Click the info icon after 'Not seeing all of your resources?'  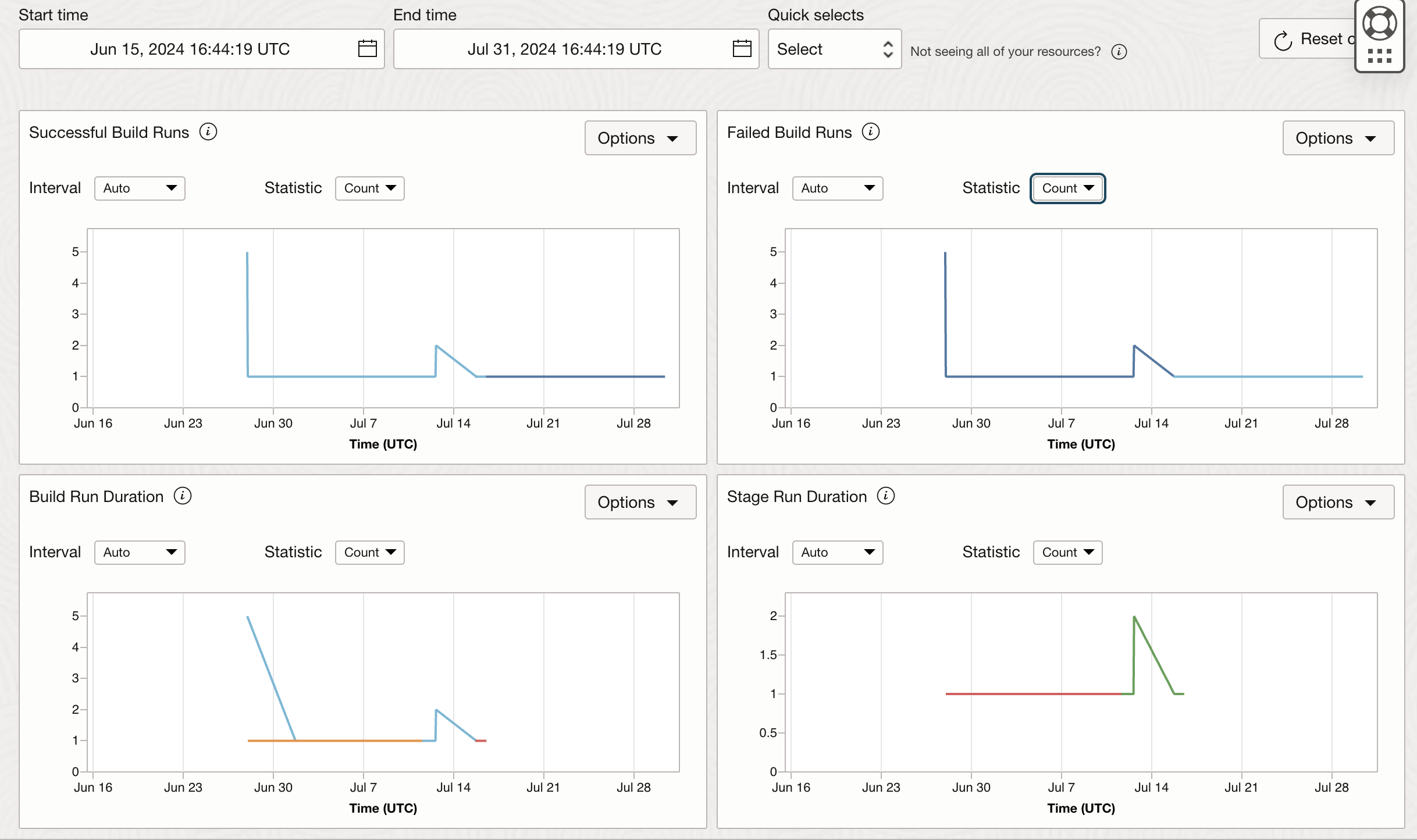pos(1118,51)
